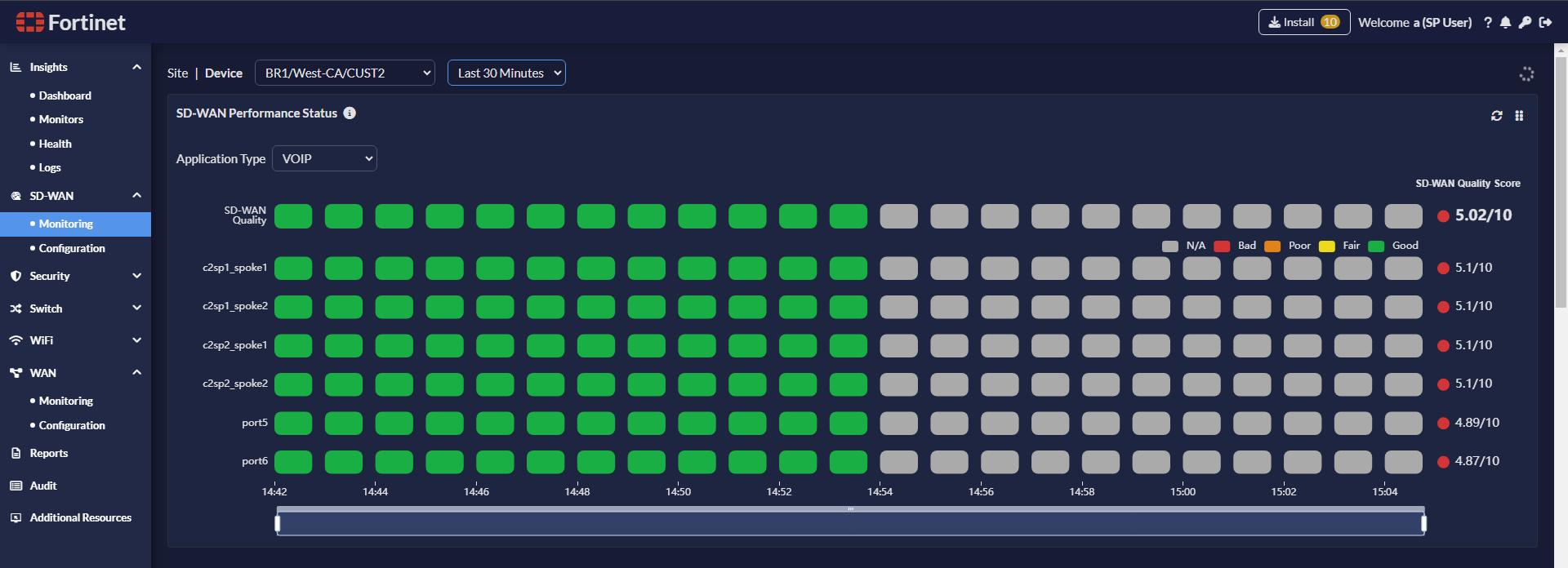
Task: Collapse the SD-WAN menu section
Action: click(136, 195)
